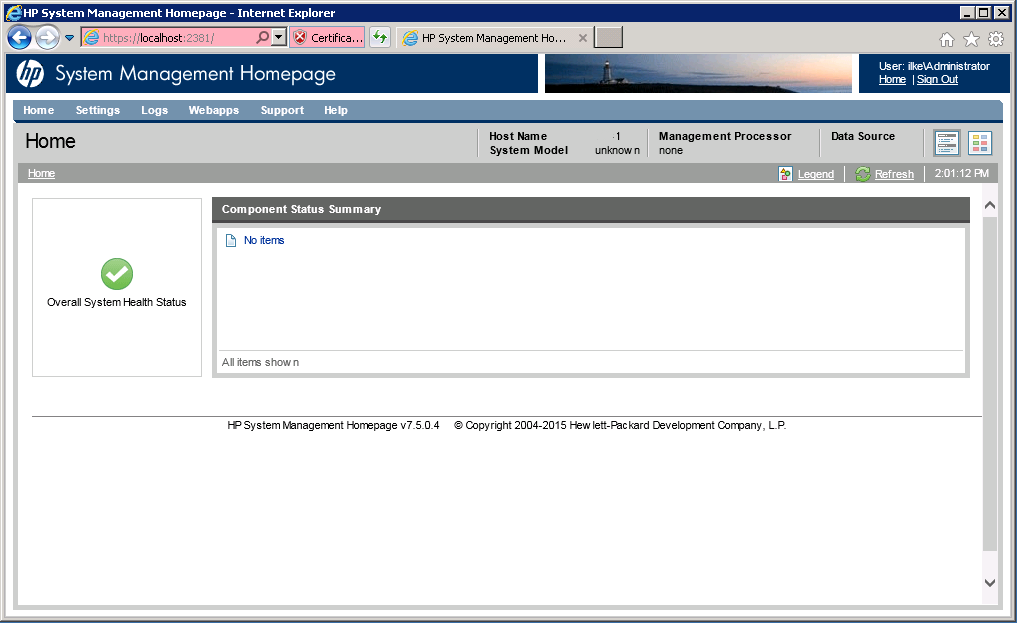
Task: Click the Legend shapes icon
Action: click(x=785, y=174)
